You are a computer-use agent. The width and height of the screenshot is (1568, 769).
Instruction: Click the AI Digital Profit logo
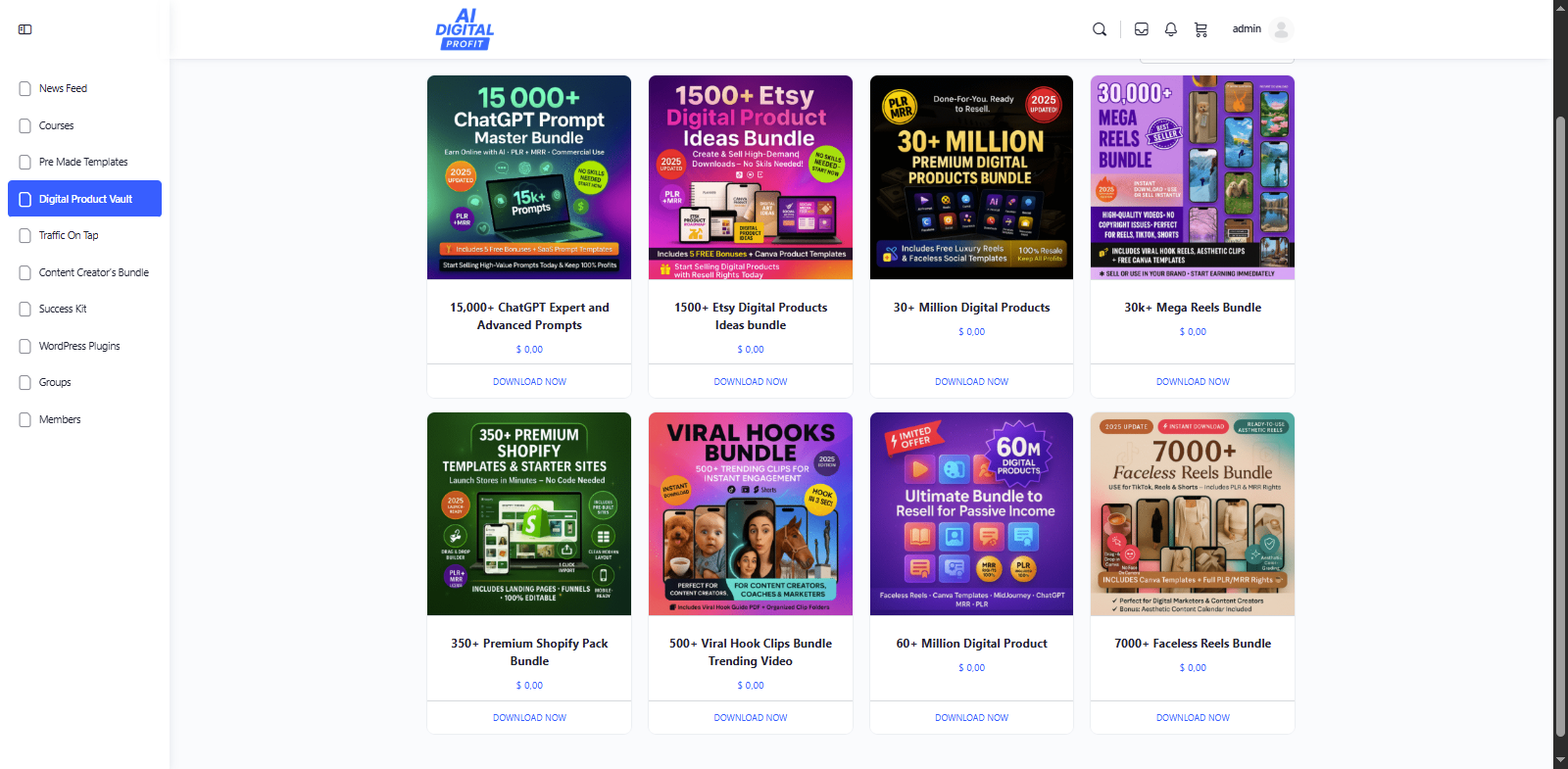pyautogui.click(x=465, y=29)
